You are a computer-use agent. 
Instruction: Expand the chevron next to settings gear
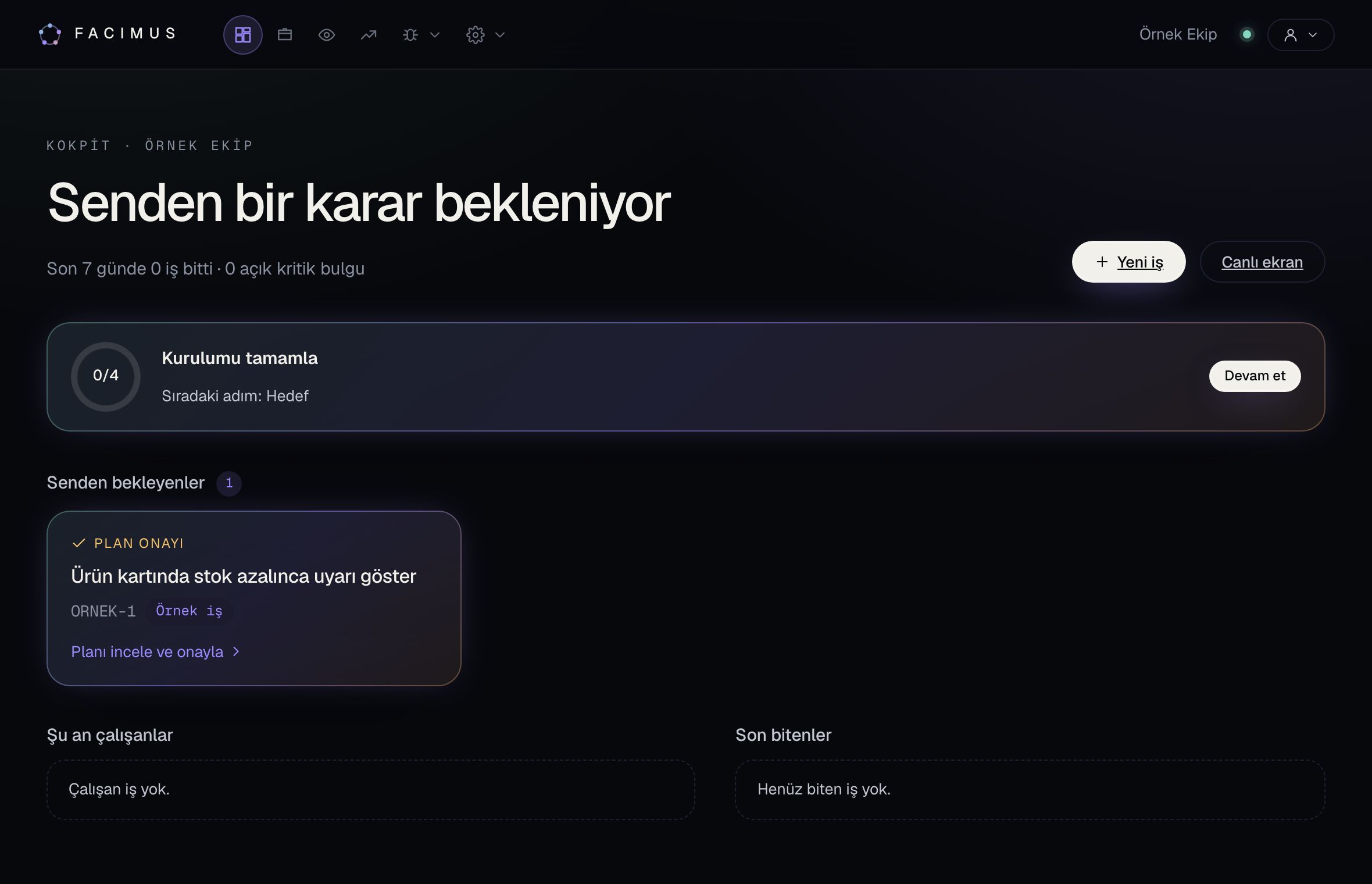[x=500, y=35]
